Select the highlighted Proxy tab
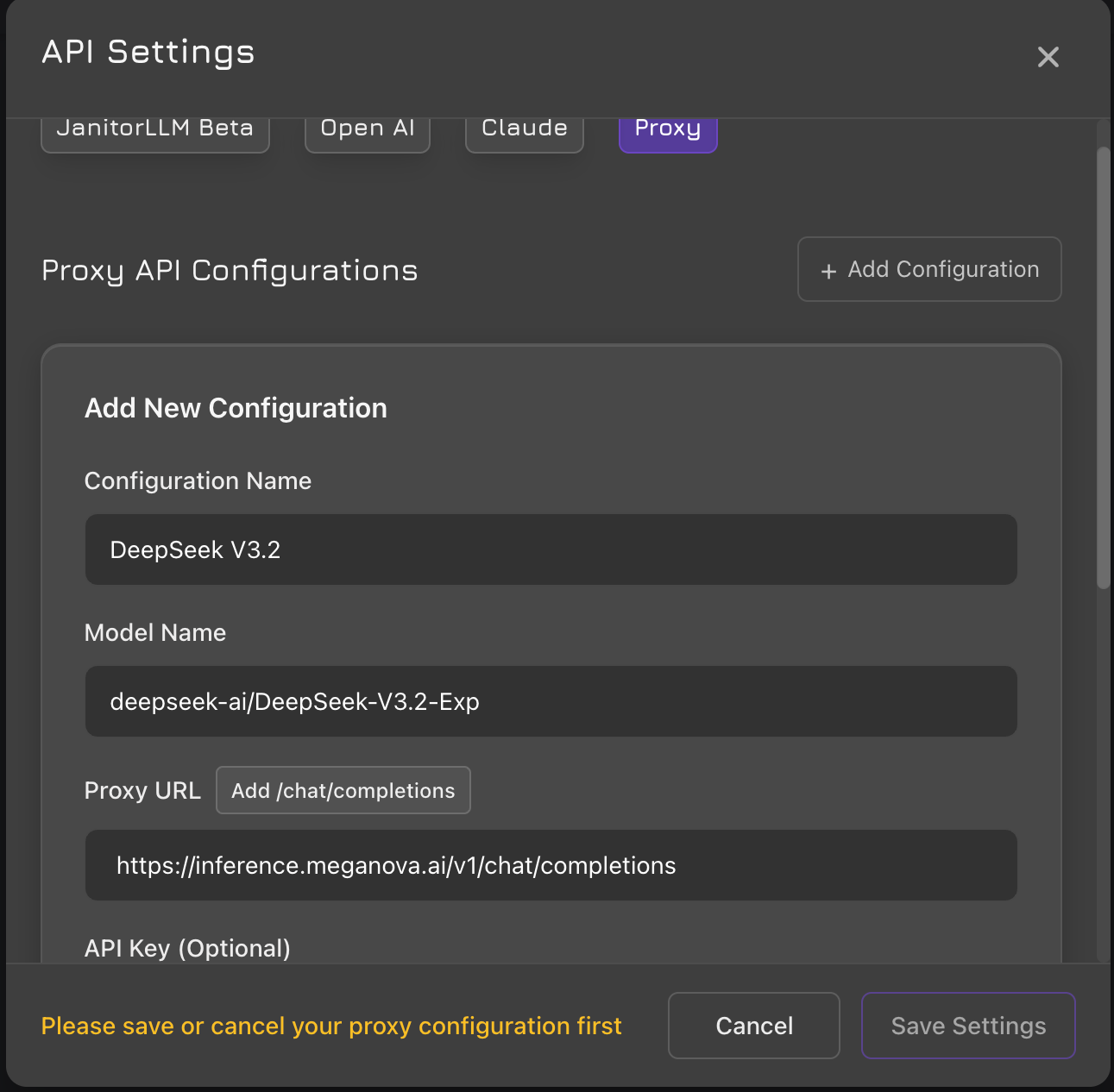This screenshot has height=1092, width=1114. coord(668,131)
